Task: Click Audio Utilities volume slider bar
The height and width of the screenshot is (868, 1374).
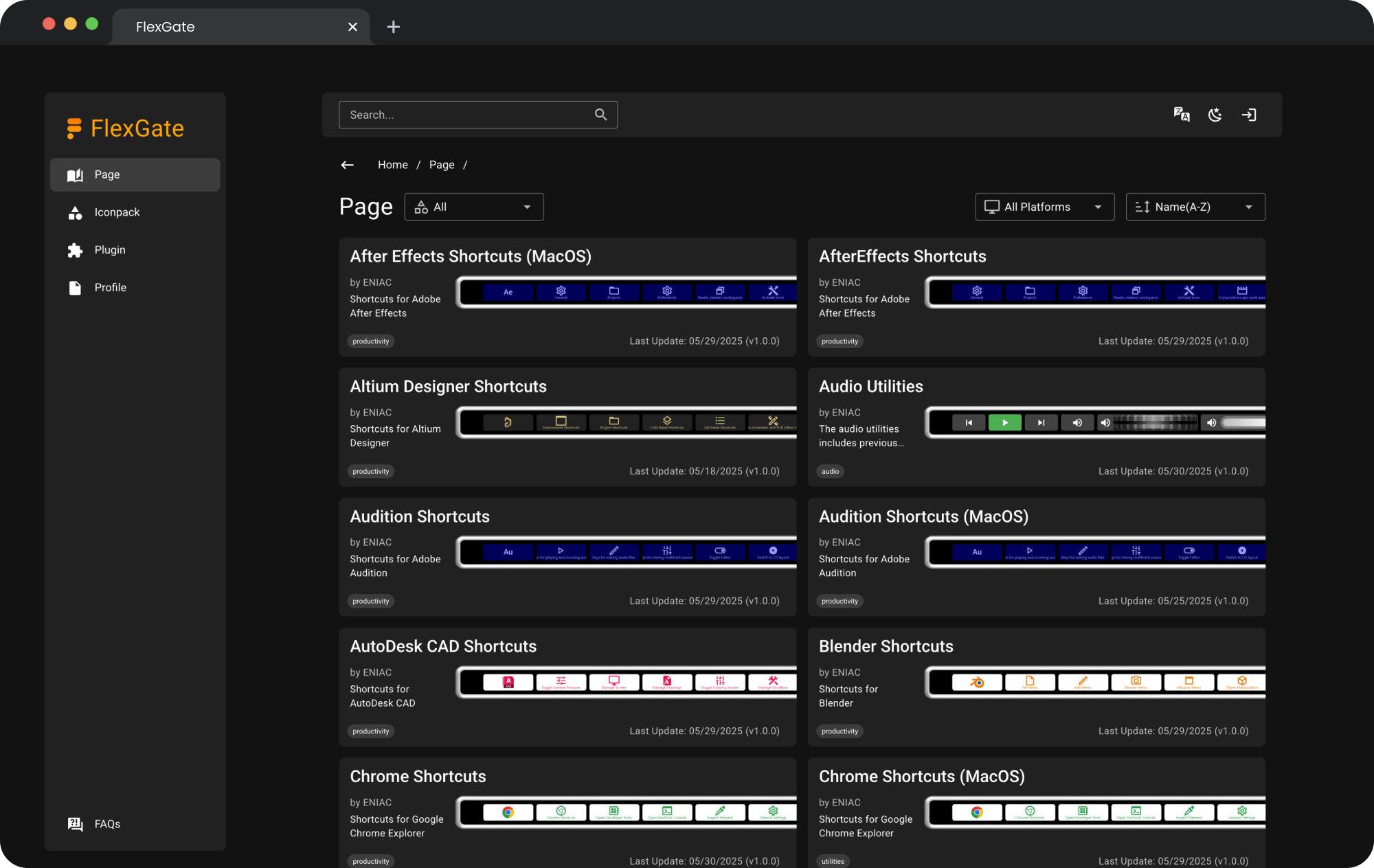Action: tap(1243, 422)
